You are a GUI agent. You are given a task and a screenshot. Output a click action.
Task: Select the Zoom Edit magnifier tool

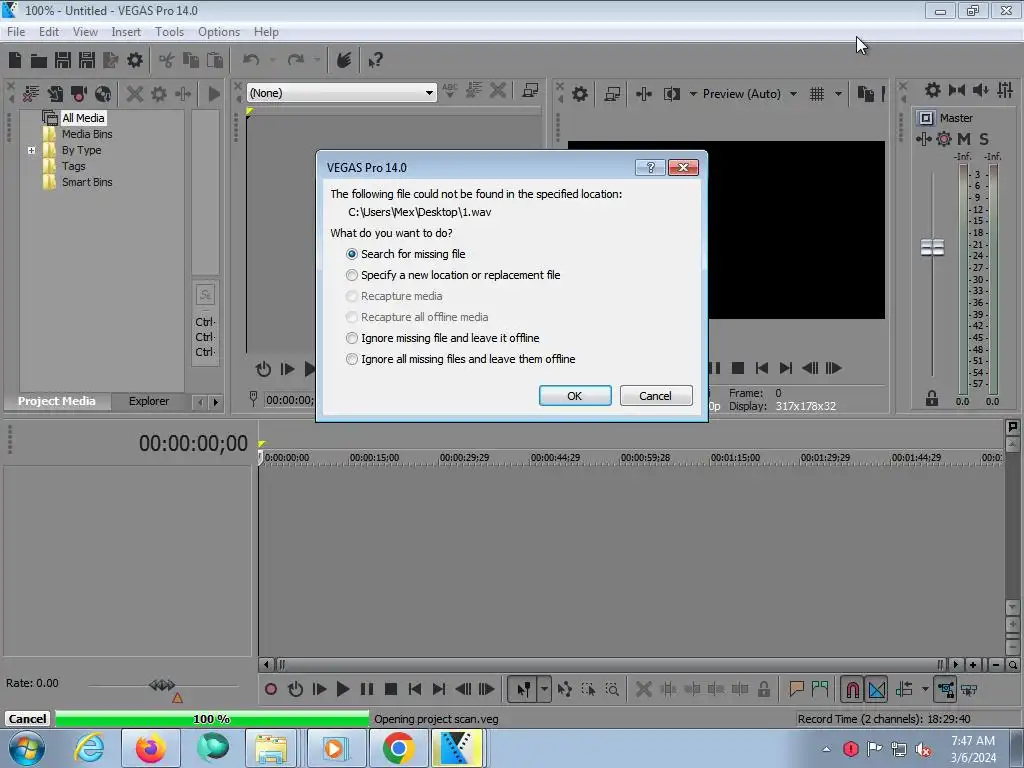pos(612,689)
